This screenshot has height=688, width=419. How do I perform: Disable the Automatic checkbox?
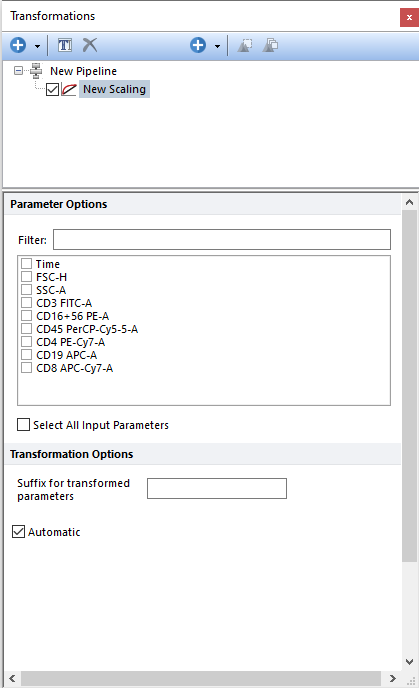tap(18, 532)
